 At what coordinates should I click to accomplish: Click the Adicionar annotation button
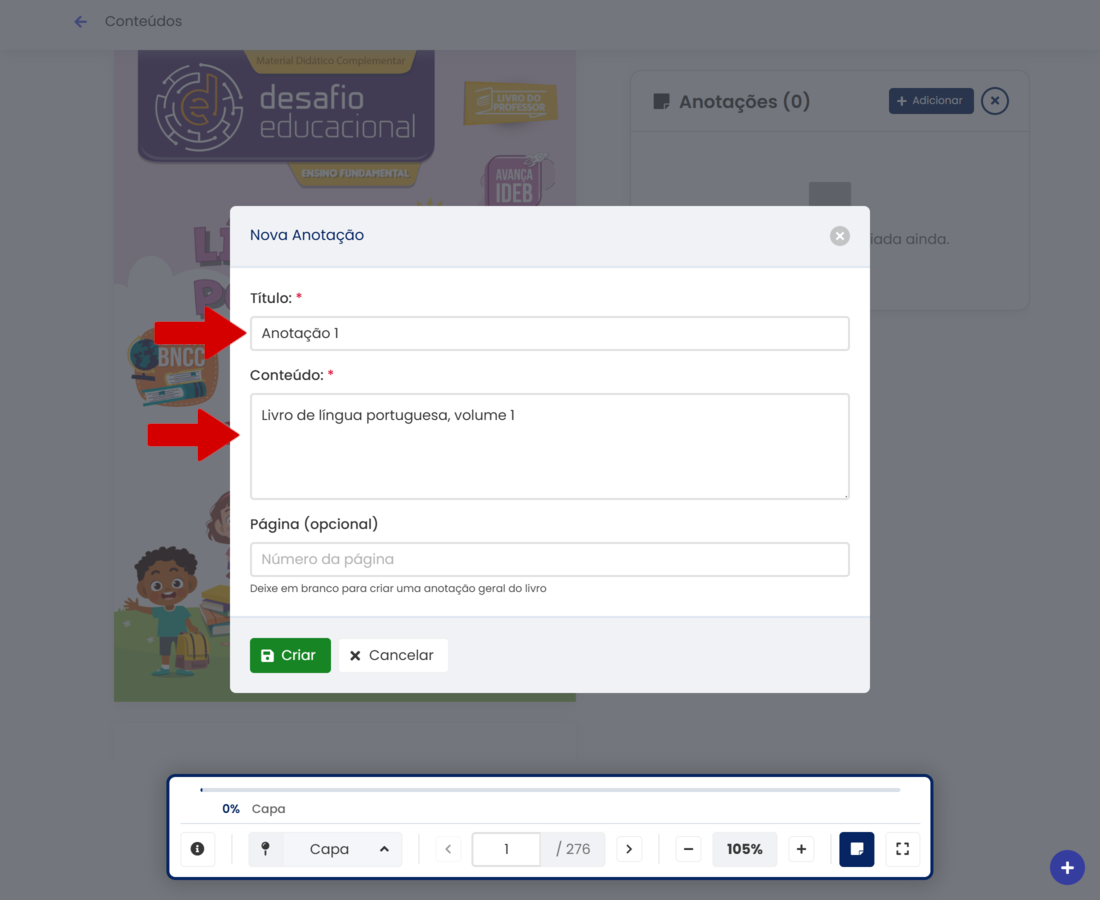click(930, 101)
